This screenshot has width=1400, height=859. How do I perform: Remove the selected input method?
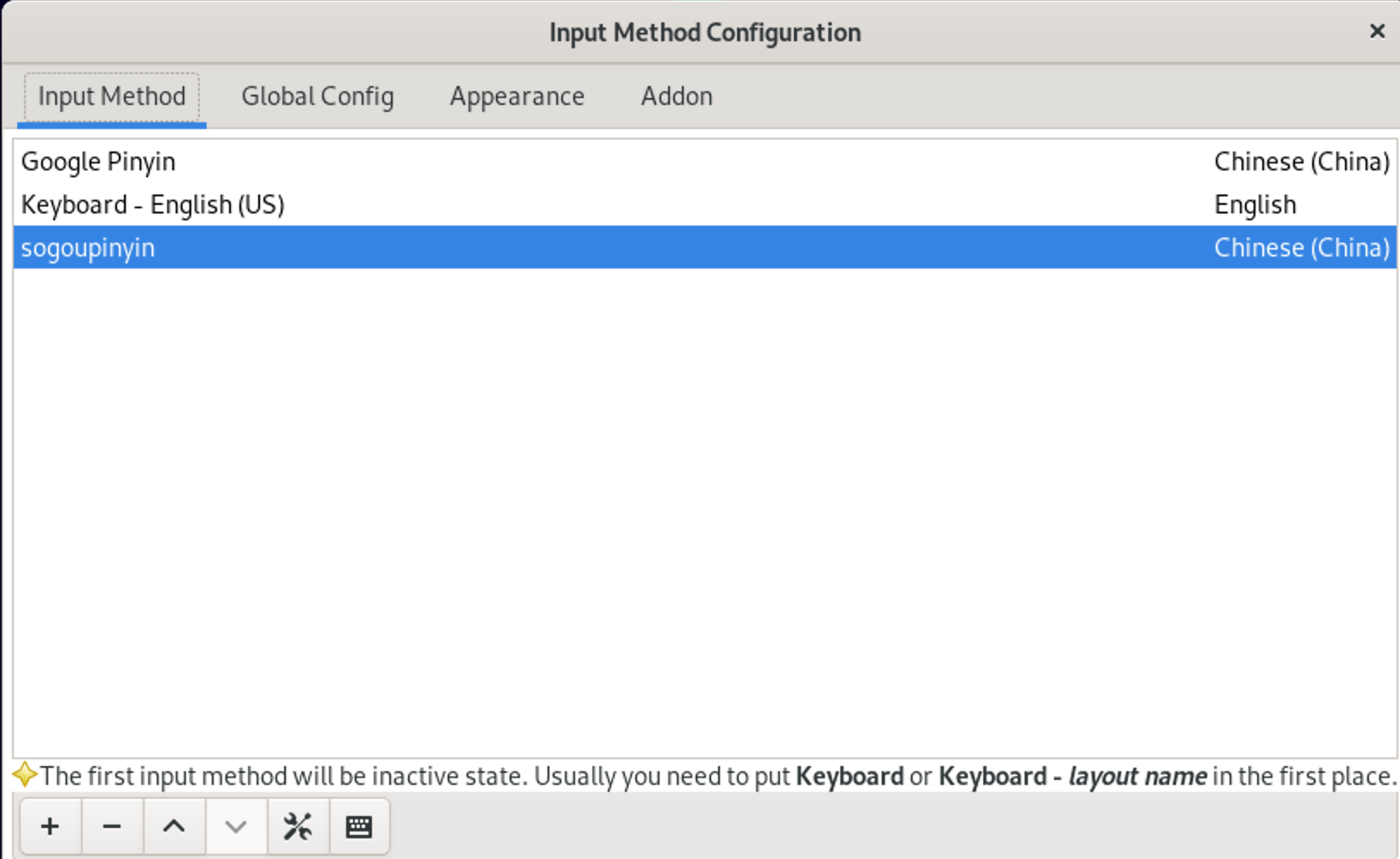112,826
